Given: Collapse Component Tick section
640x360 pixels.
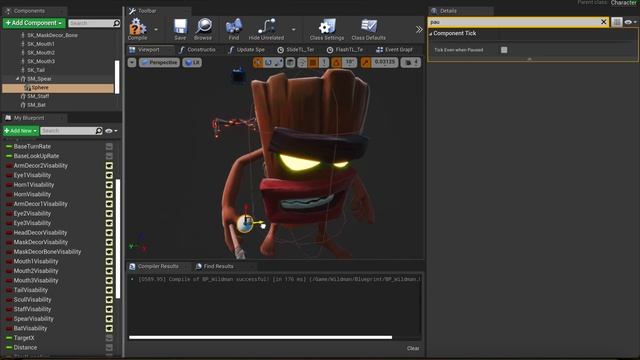Looking at the screenshot, I should click(x=431, y=34).
